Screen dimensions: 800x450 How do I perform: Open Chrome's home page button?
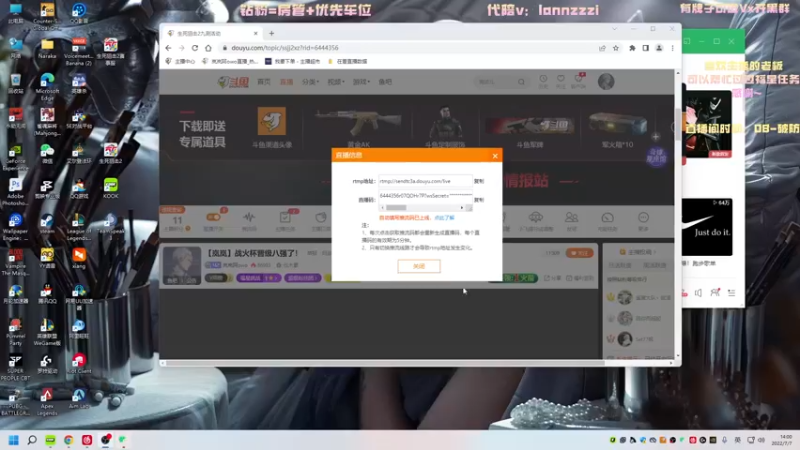(x=208, y=48)
